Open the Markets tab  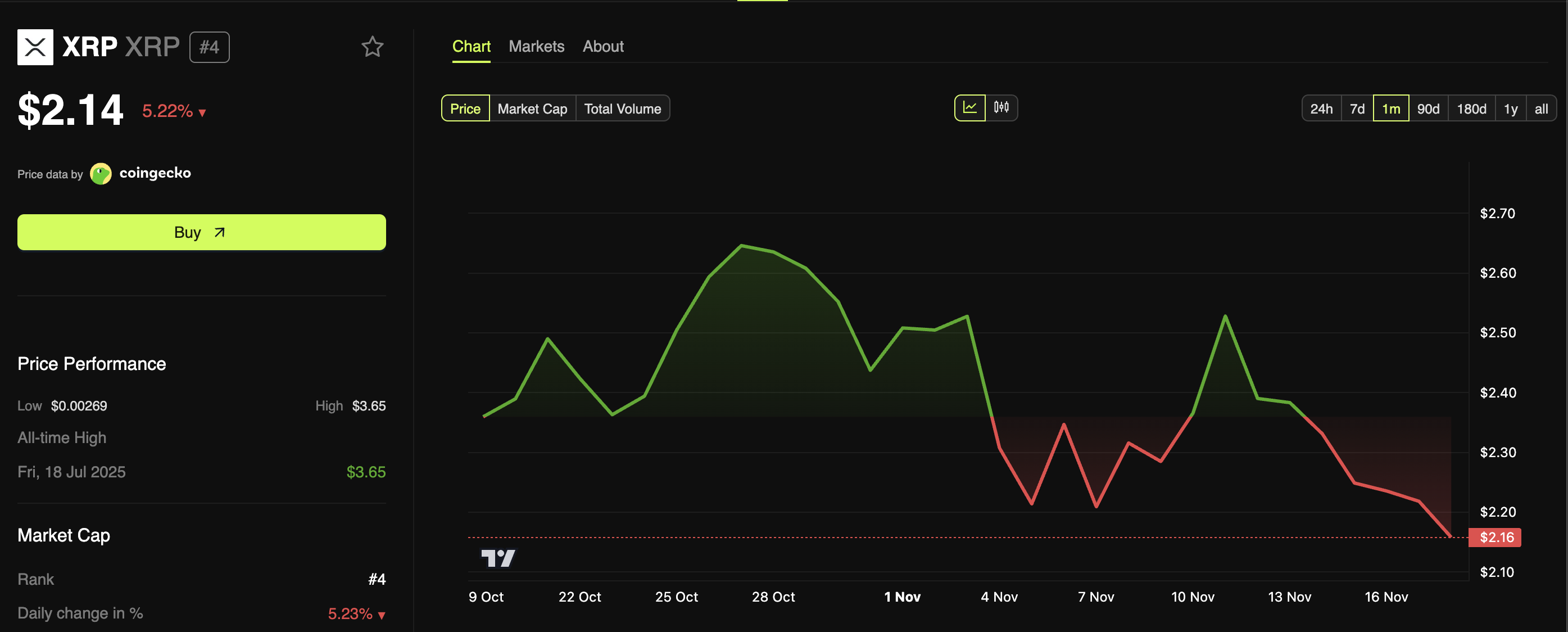click(x=536, y=46)
